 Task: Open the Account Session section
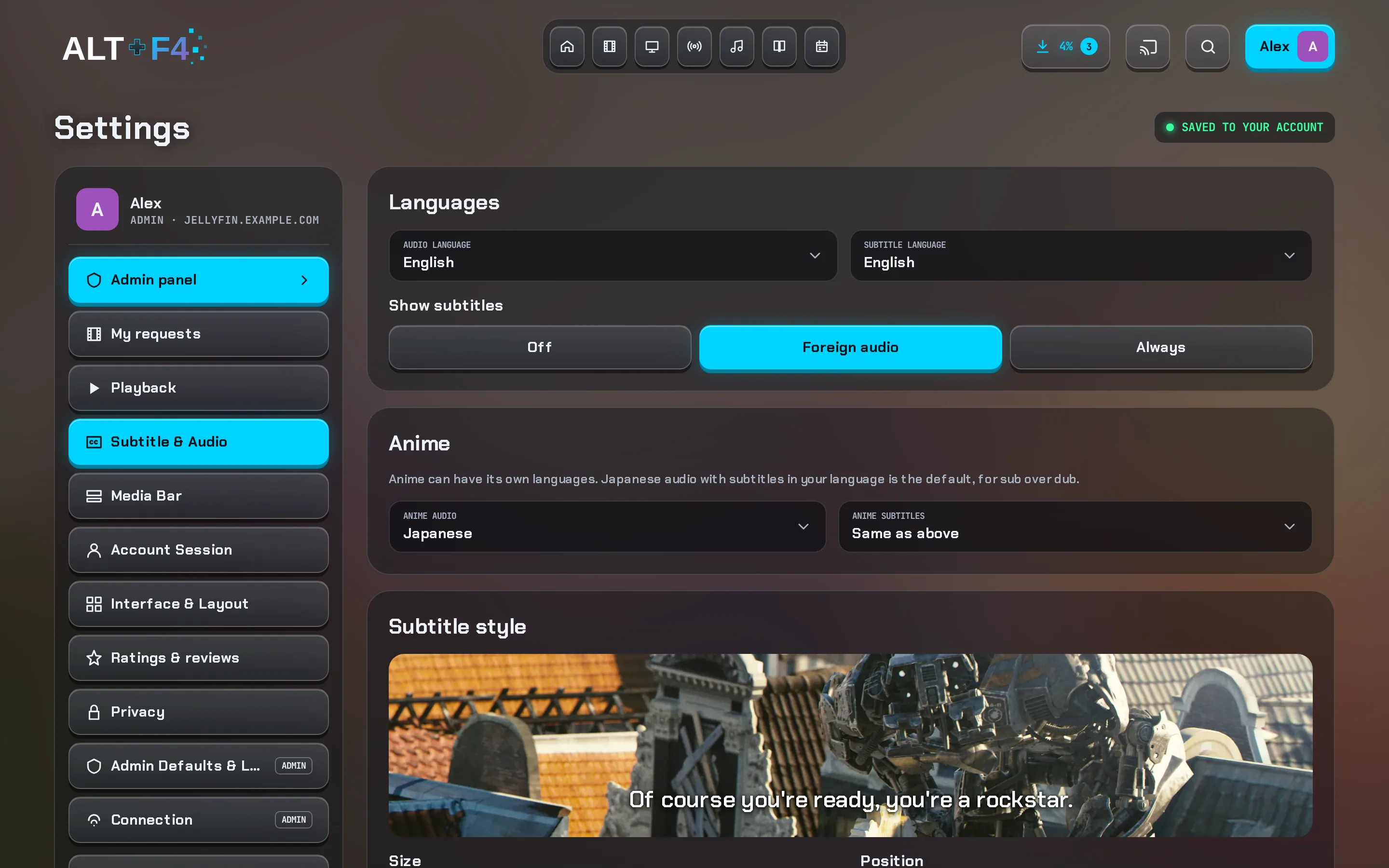click(199, 550)
